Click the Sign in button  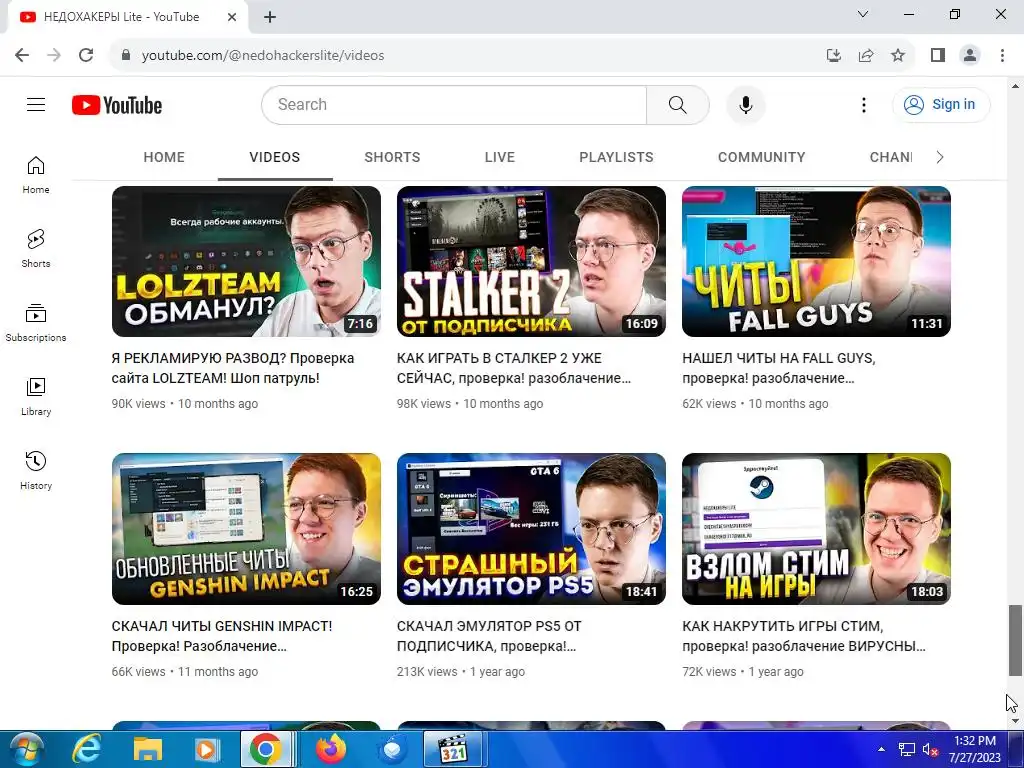940,104
